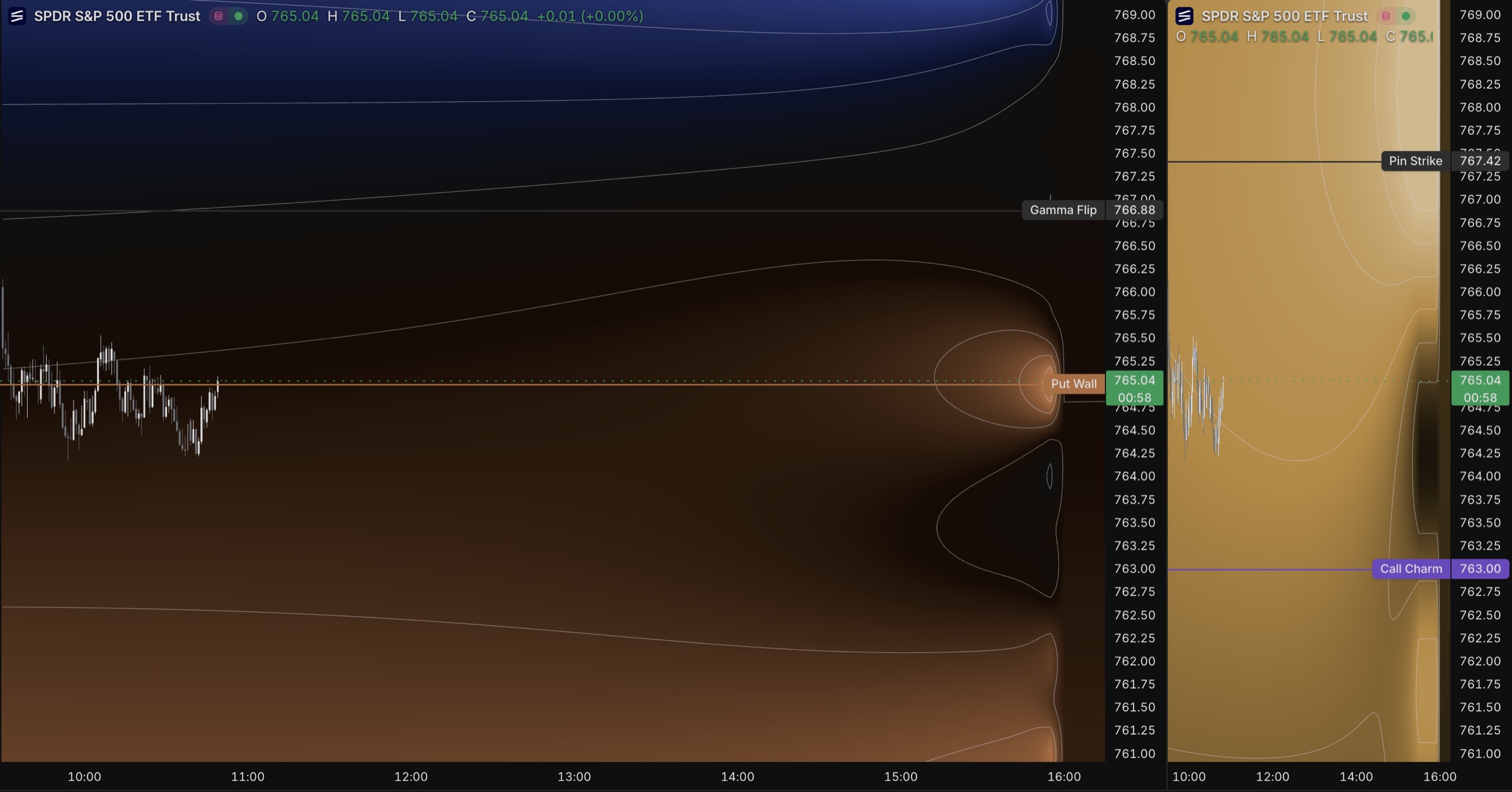Click 762.00 on the left chart price scale
Viewport: 1512px width, 792px height.
point(1135,661)
